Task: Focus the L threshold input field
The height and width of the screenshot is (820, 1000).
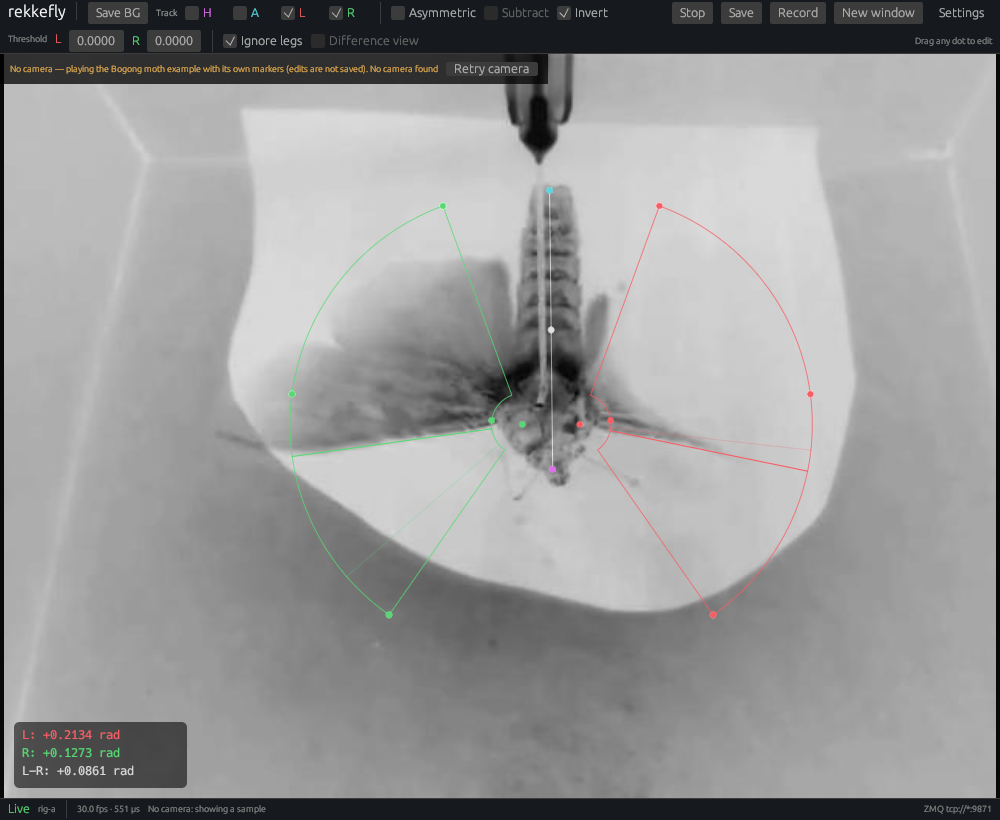Action: [96, 41]
